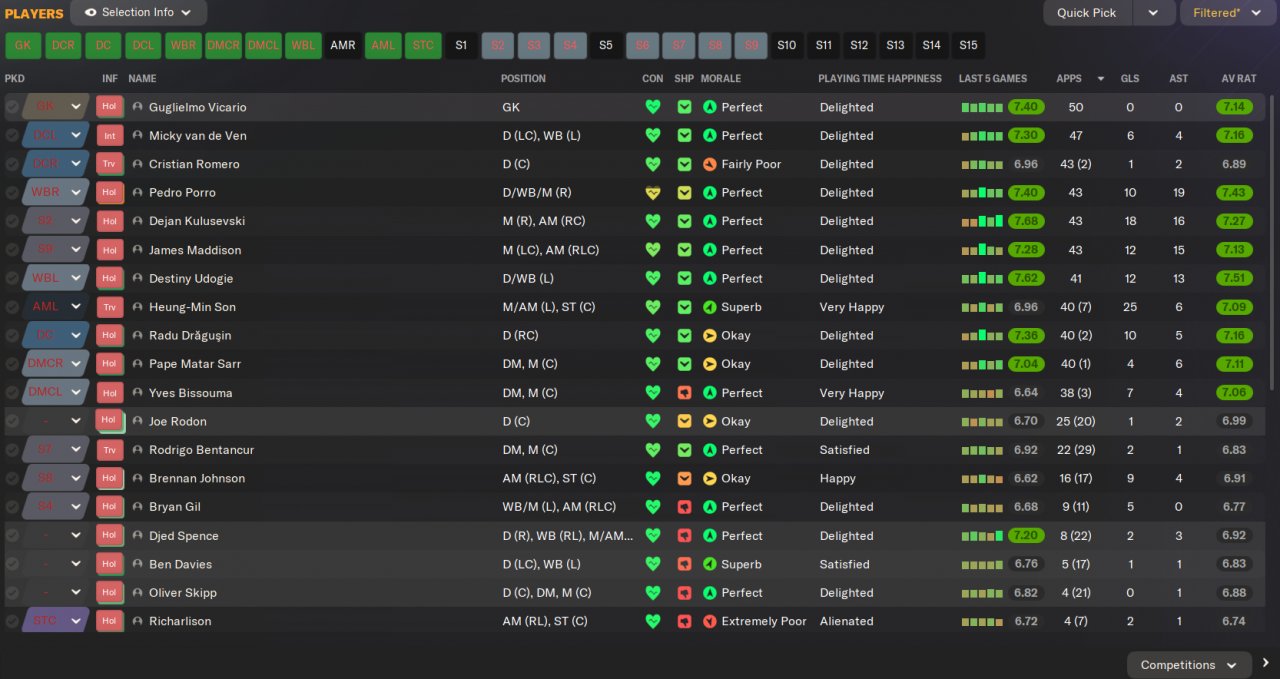
Task: Toggle selection check for Pedro Porro
Action: tap(12, 193)
